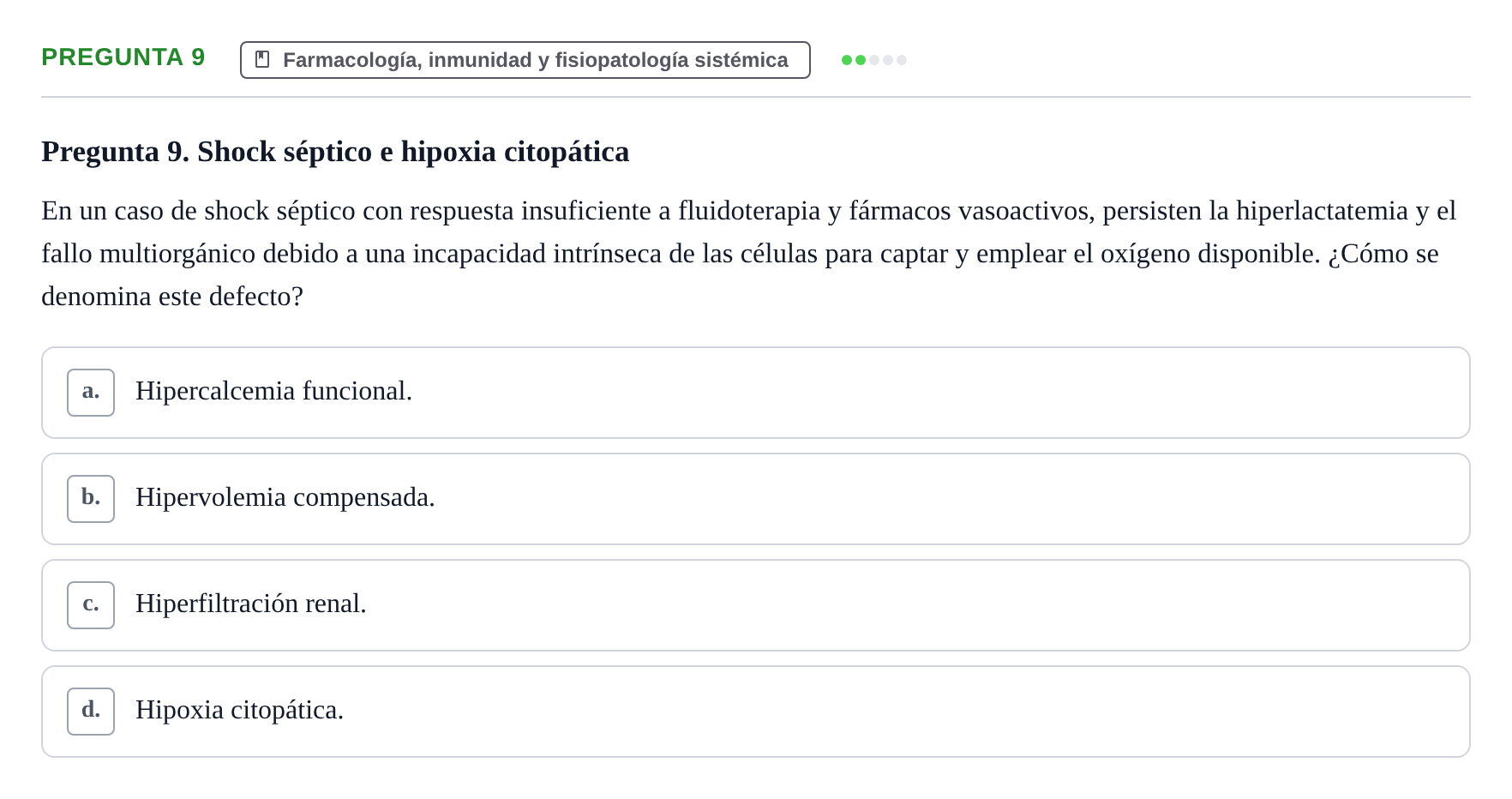Click the question title 'Shock séptico e hipoxia citopática'
Viewport: 1512px width, 799px height.
tap(413, 152)
